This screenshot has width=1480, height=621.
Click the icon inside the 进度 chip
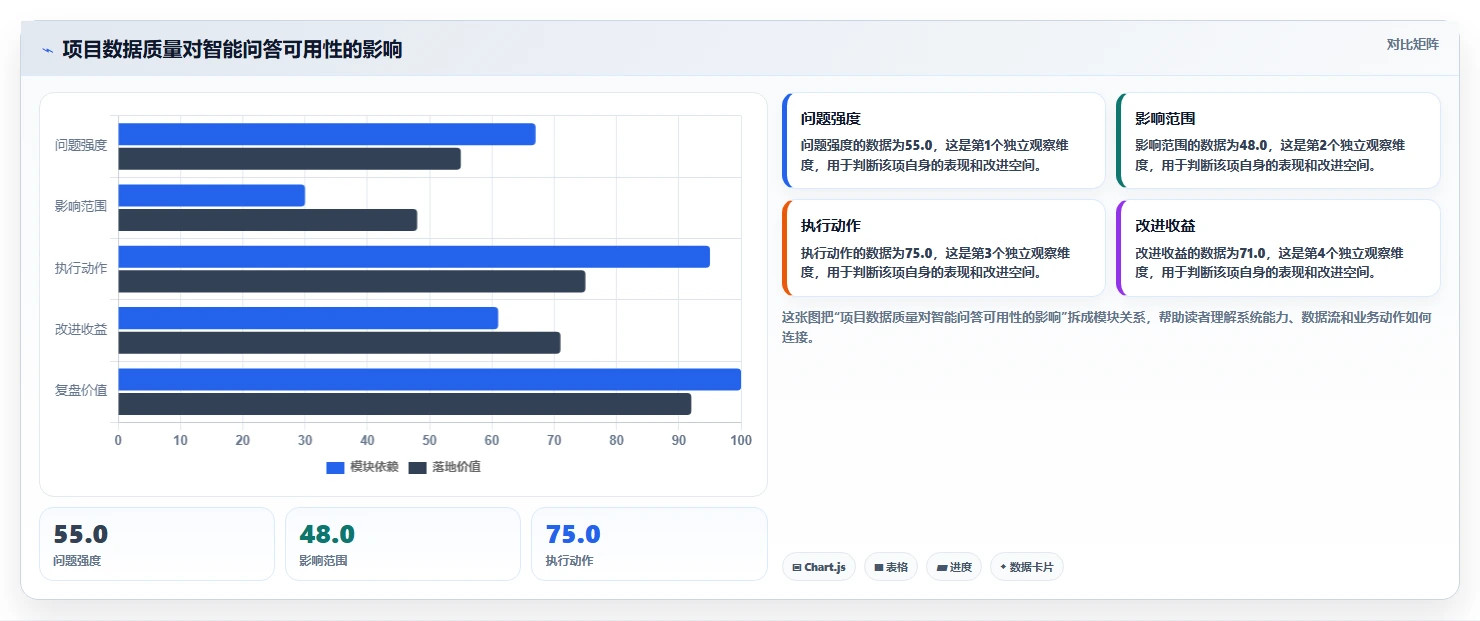[941, 567]
